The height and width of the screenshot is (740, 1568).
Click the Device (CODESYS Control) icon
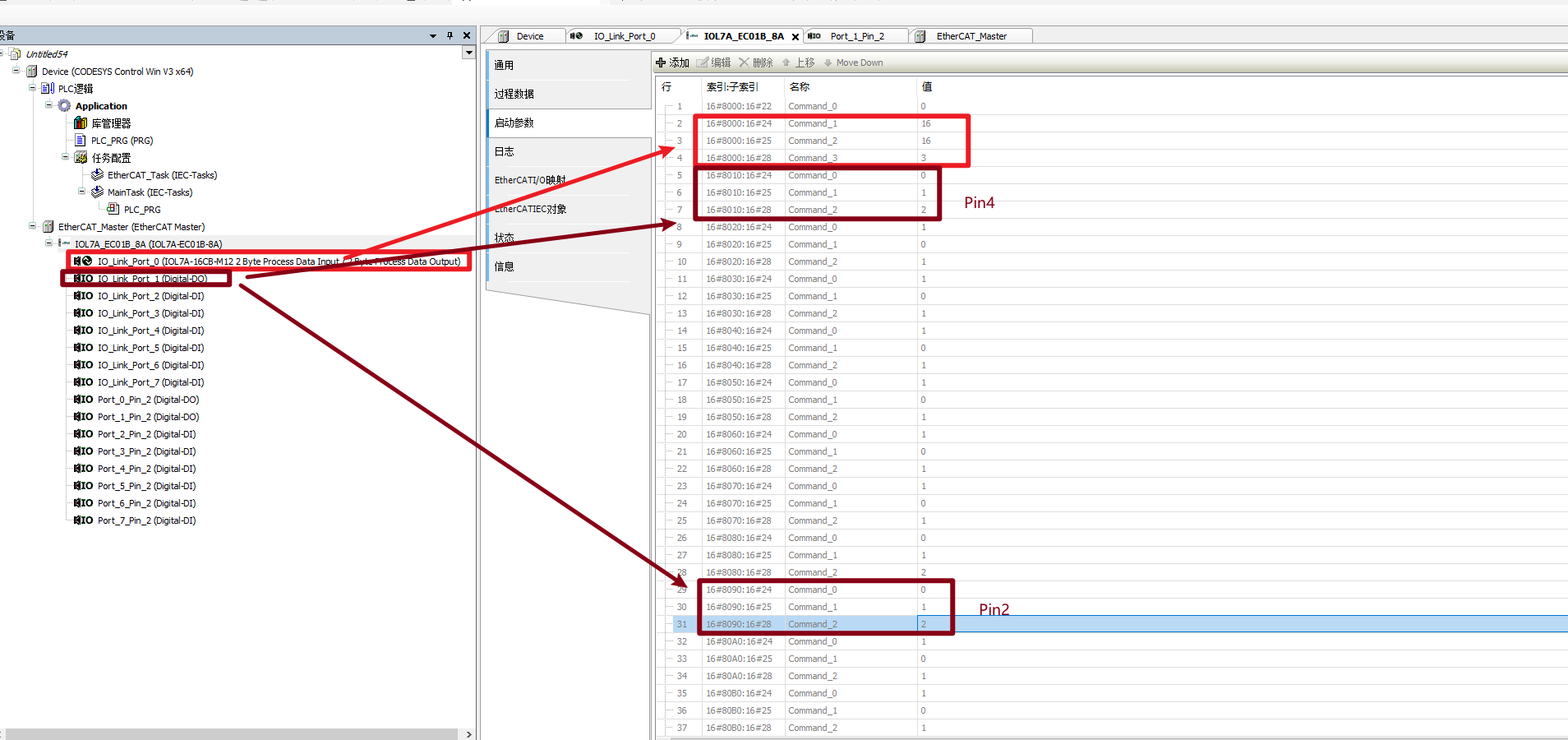pos(31,72)
